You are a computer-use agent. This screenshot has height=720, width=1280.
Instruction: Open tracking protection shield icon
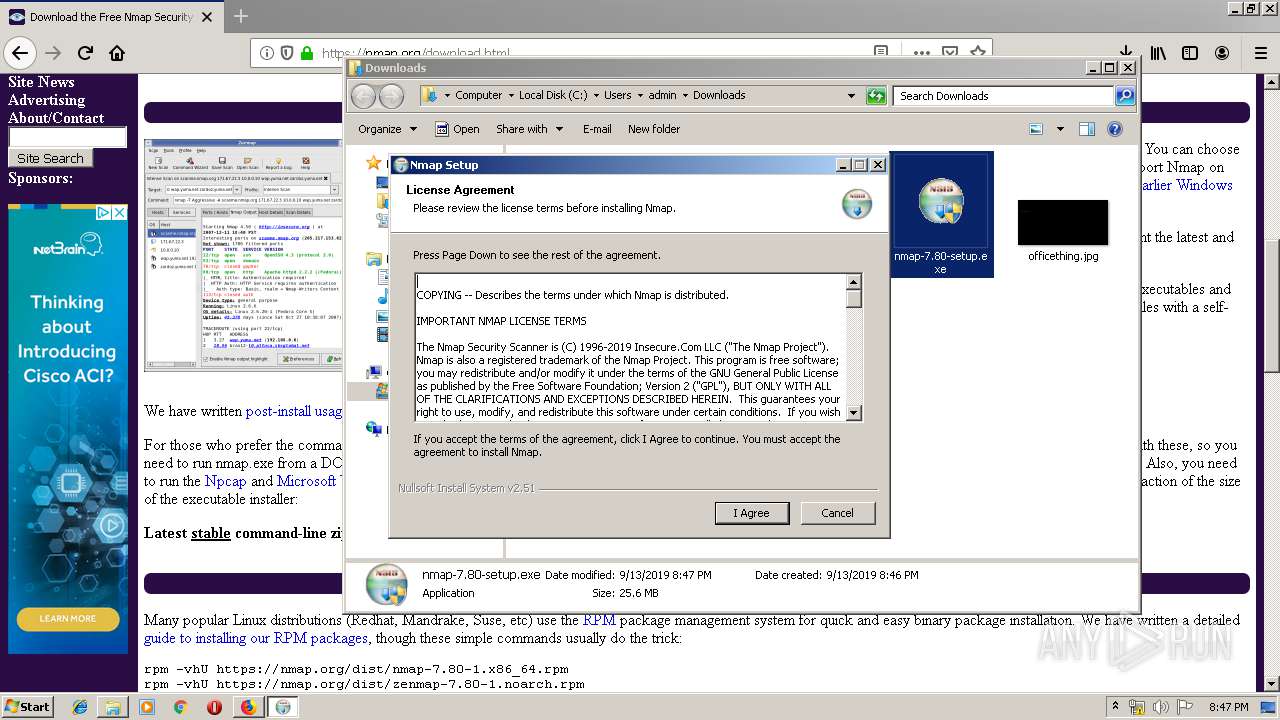(287, 53)
